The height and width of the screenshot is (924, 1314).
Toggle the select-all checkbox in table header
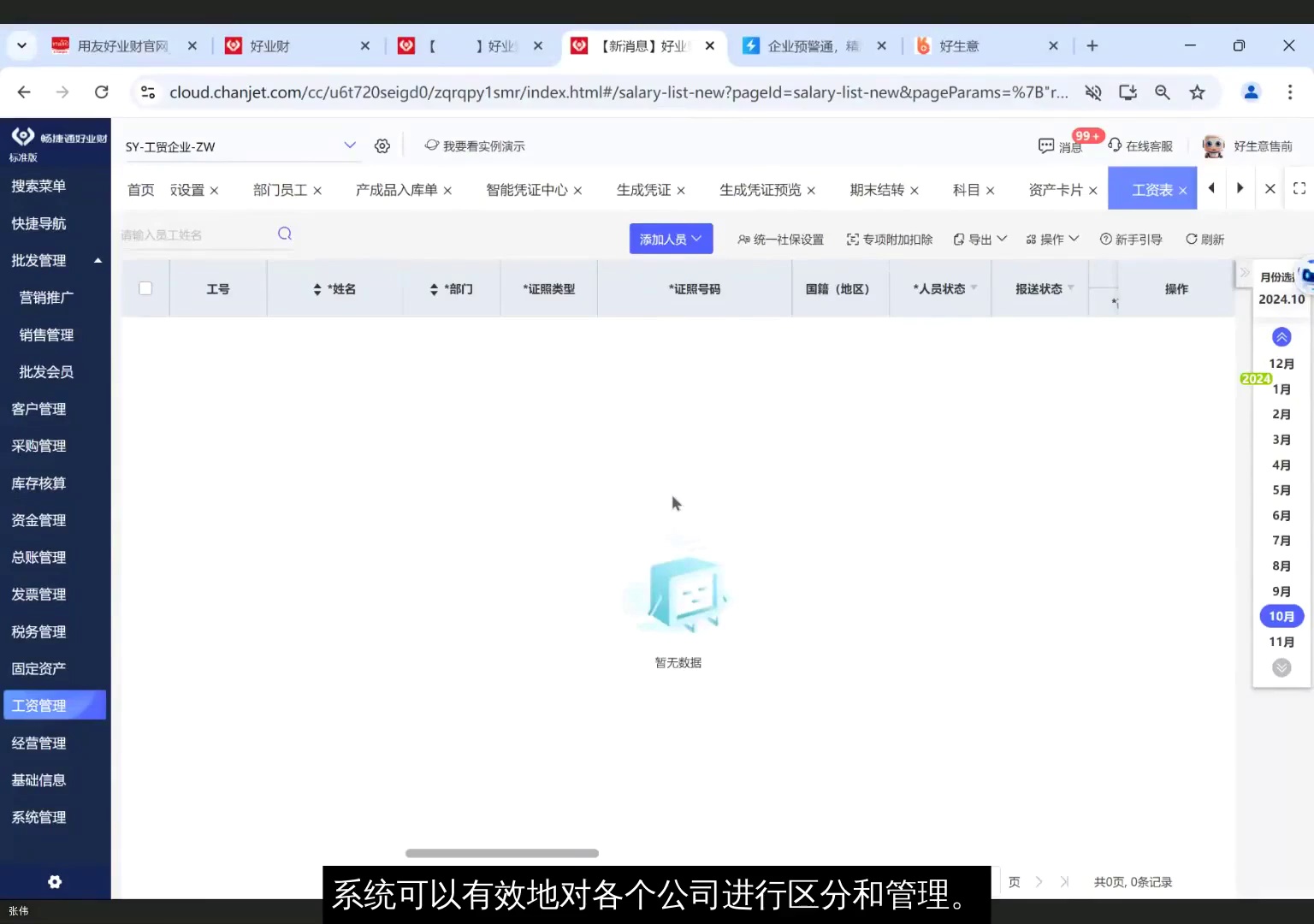click(145, 288)
